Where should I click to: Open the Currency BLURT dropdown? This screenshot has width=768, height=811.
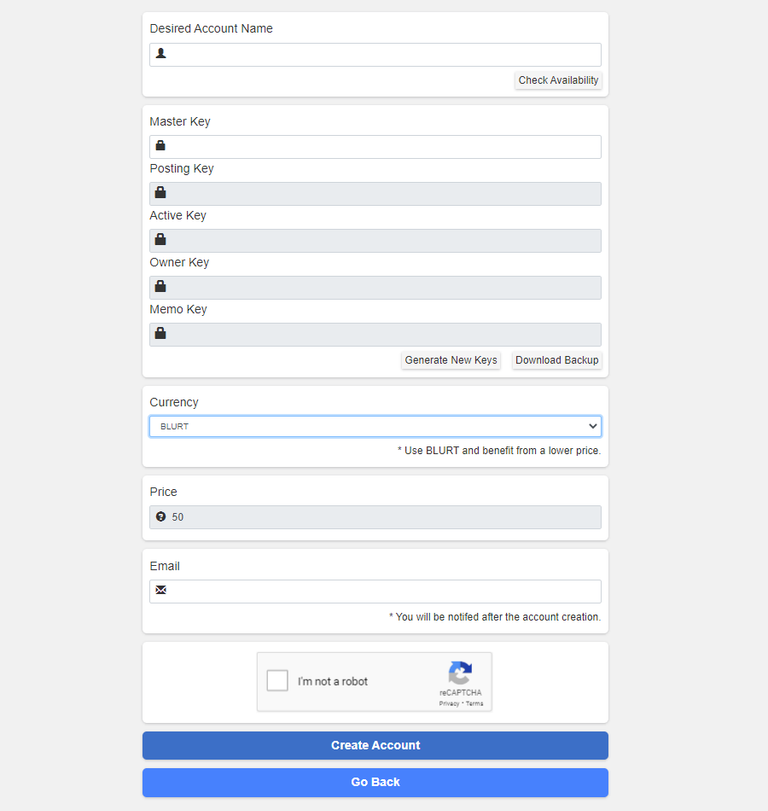[x=375, y=426]
